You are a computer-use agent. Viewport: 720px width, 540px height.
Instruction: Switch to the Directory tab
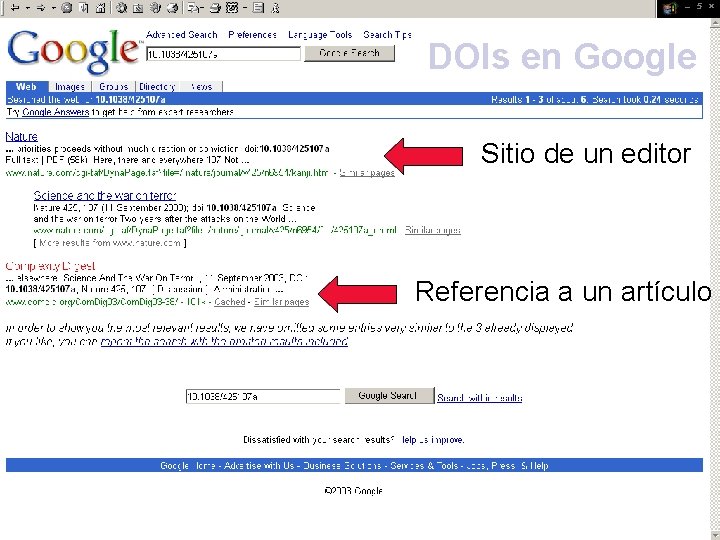coord(157,87)
